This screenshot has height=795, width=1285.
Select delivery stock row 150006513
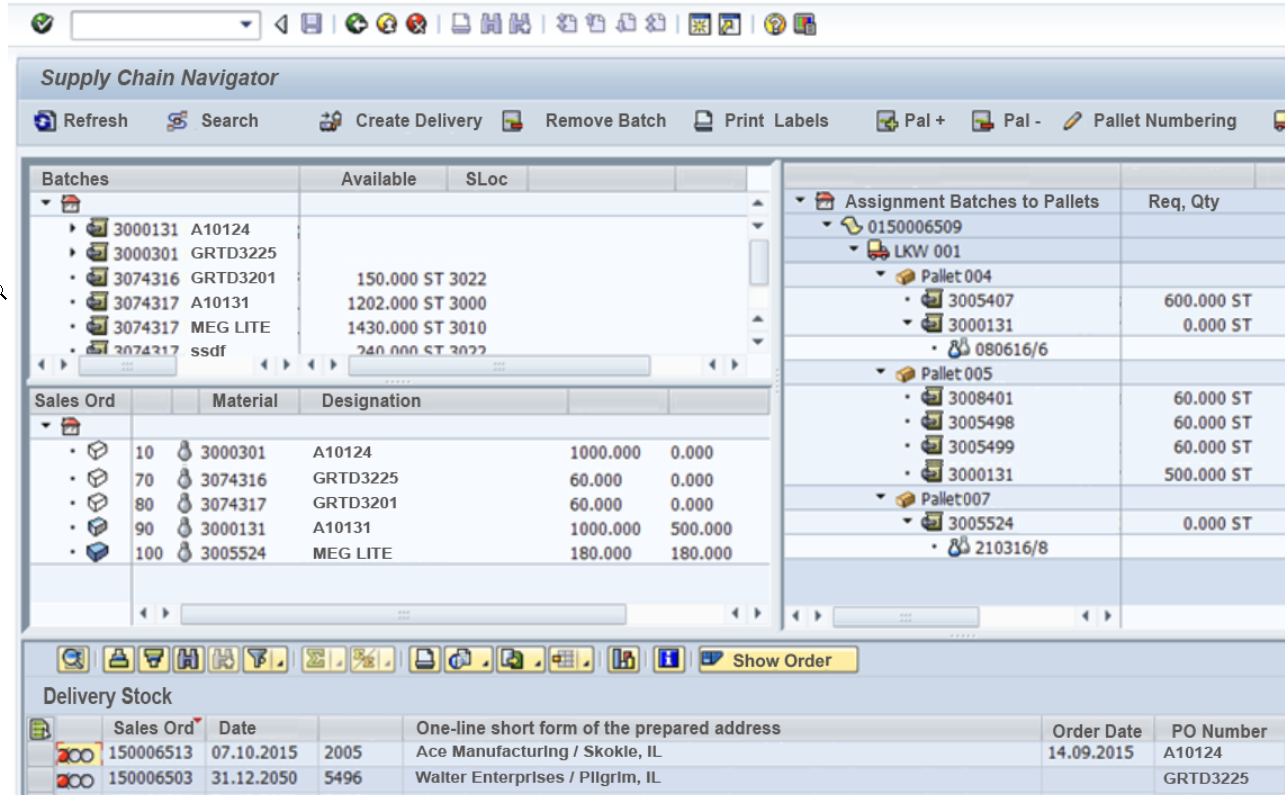coord(150,753)
